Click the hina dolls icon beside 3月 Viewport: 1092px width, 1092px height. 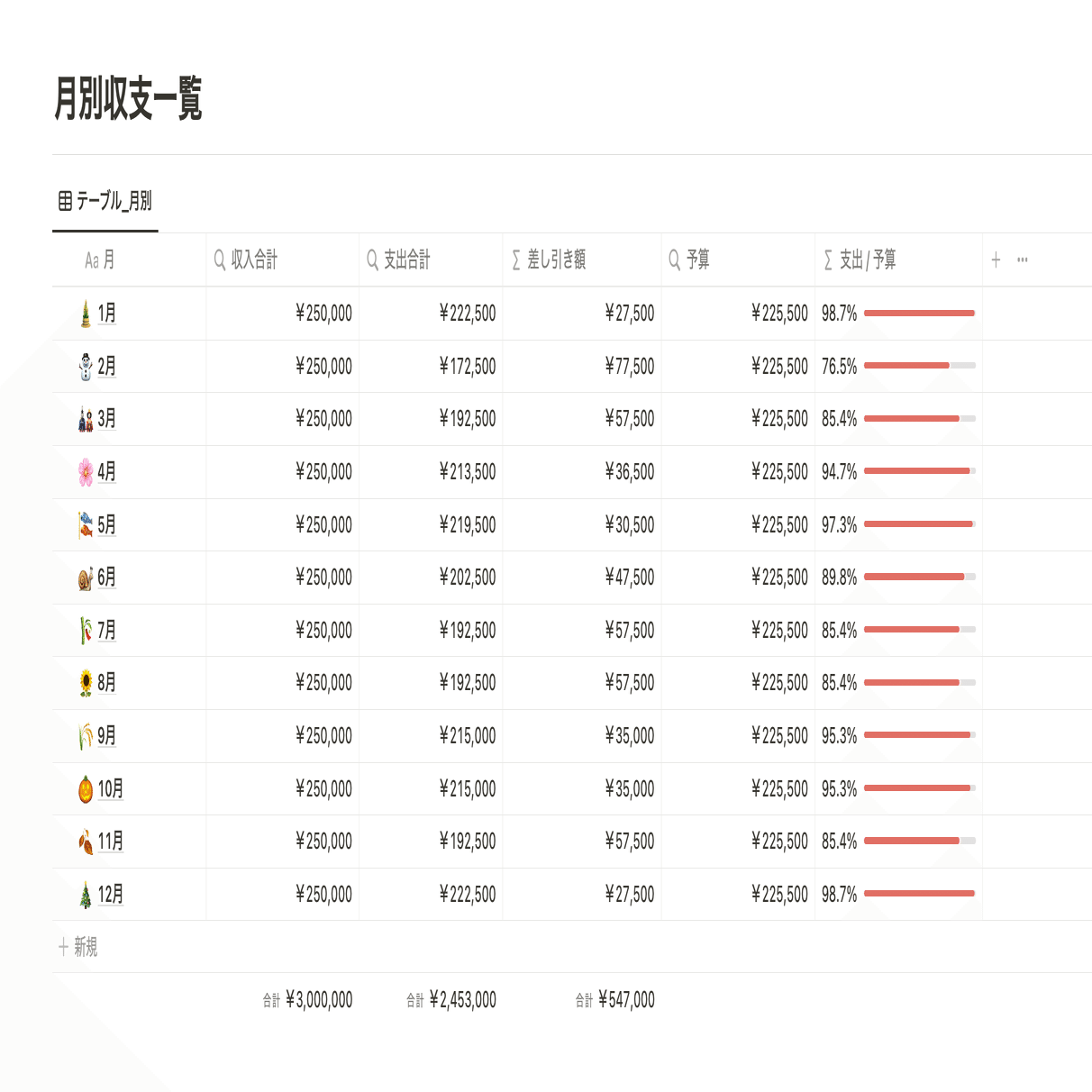point(86,419)
